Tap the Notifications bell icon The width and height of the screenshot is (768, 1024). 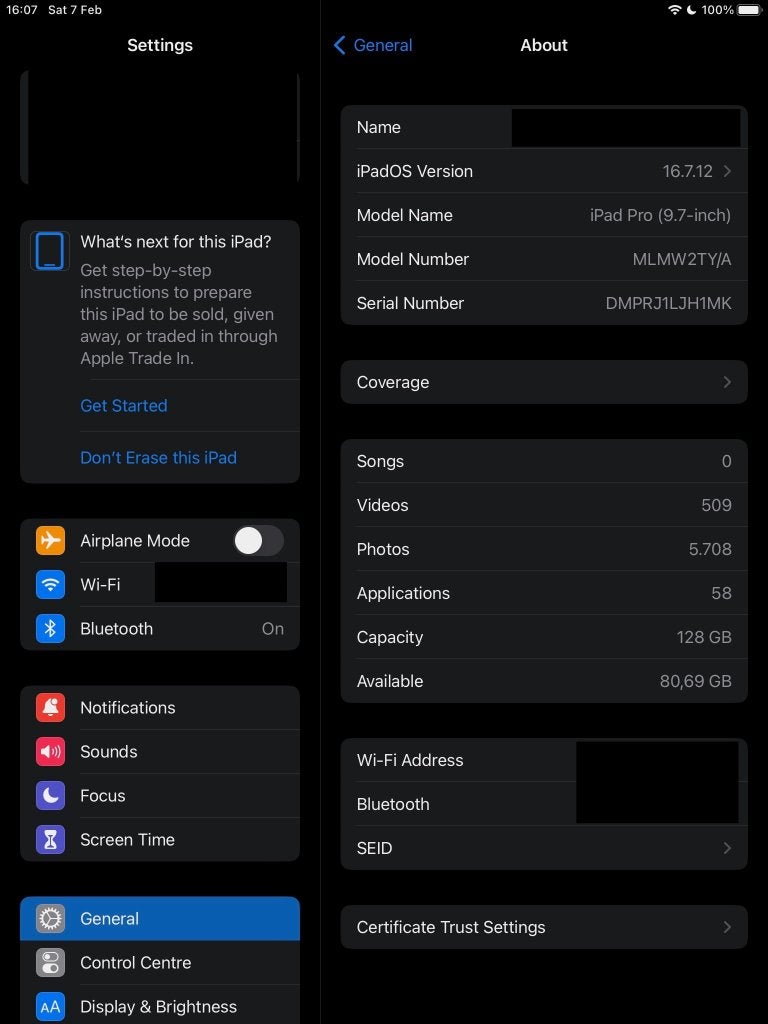50,707
